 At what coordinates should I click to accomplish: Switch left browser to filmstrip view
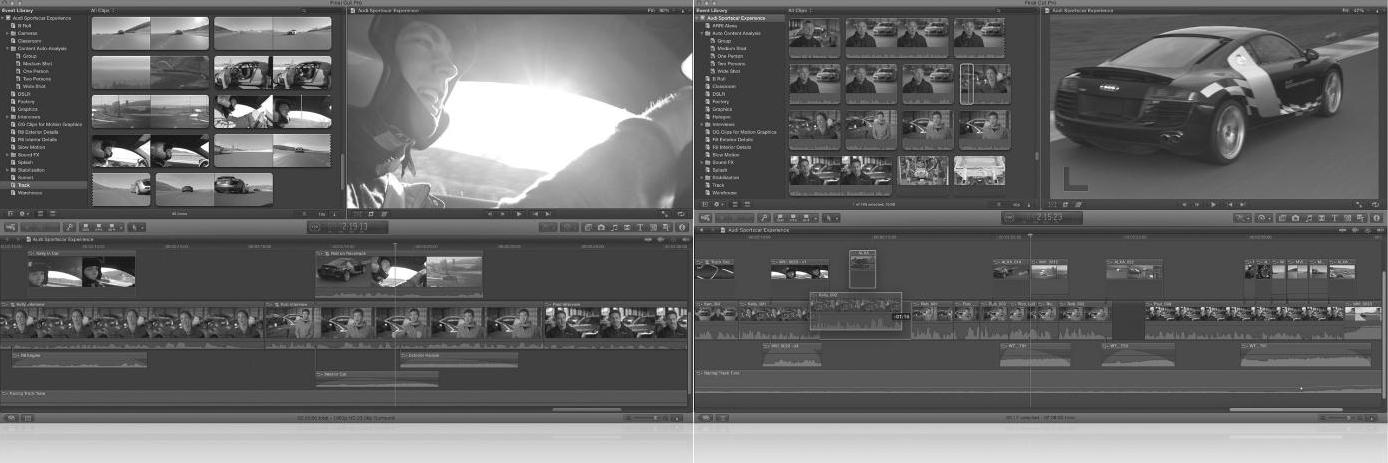click(40, 213)
